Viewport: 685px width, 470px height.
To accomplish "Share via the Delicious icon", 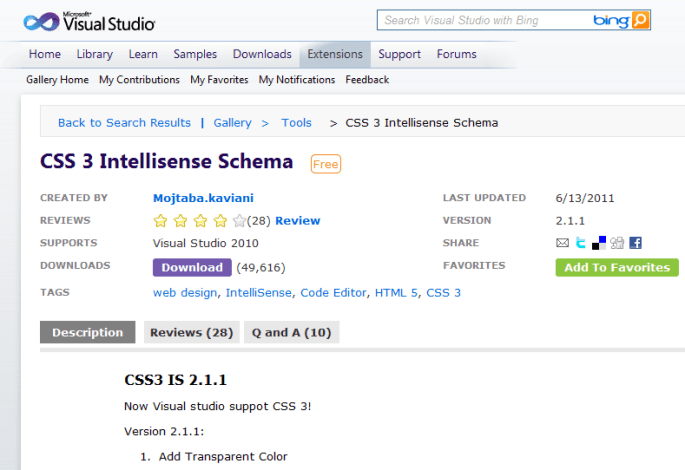I will [599, 243].
